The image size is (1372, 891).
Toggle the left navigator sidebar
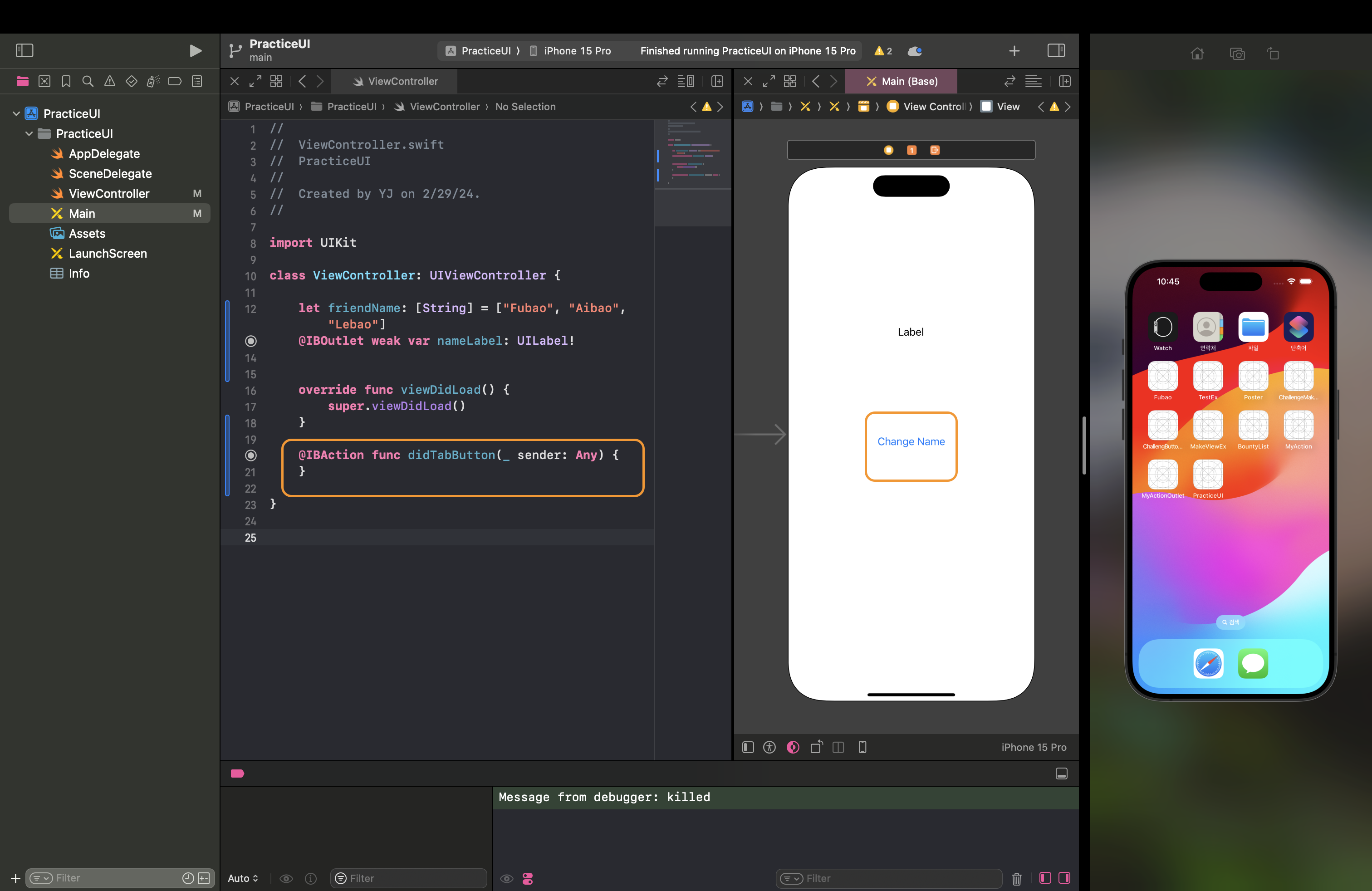pos(24,51)
